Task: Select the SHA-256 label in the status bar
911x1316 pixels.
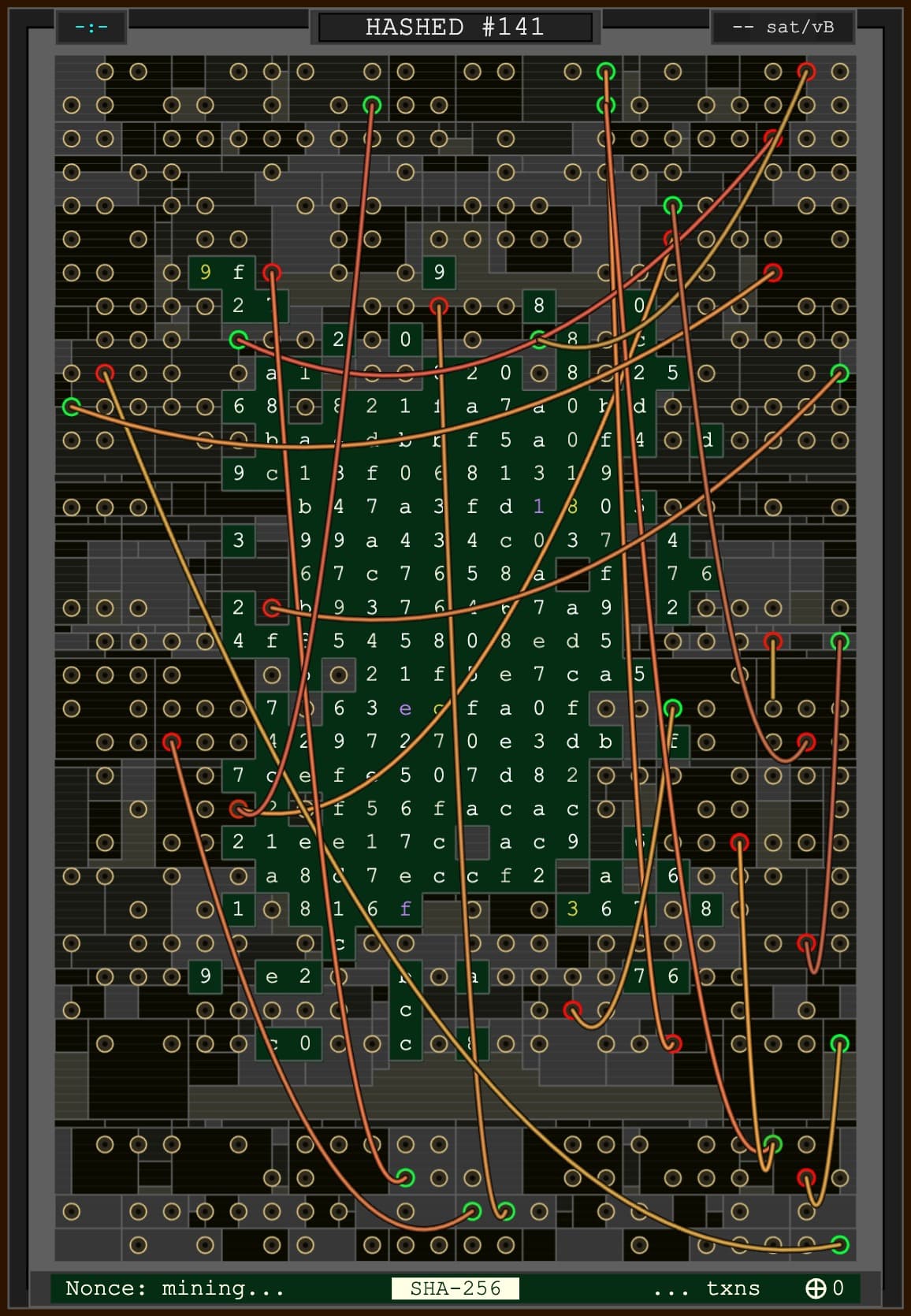Action: click(x=455, y=1288)
